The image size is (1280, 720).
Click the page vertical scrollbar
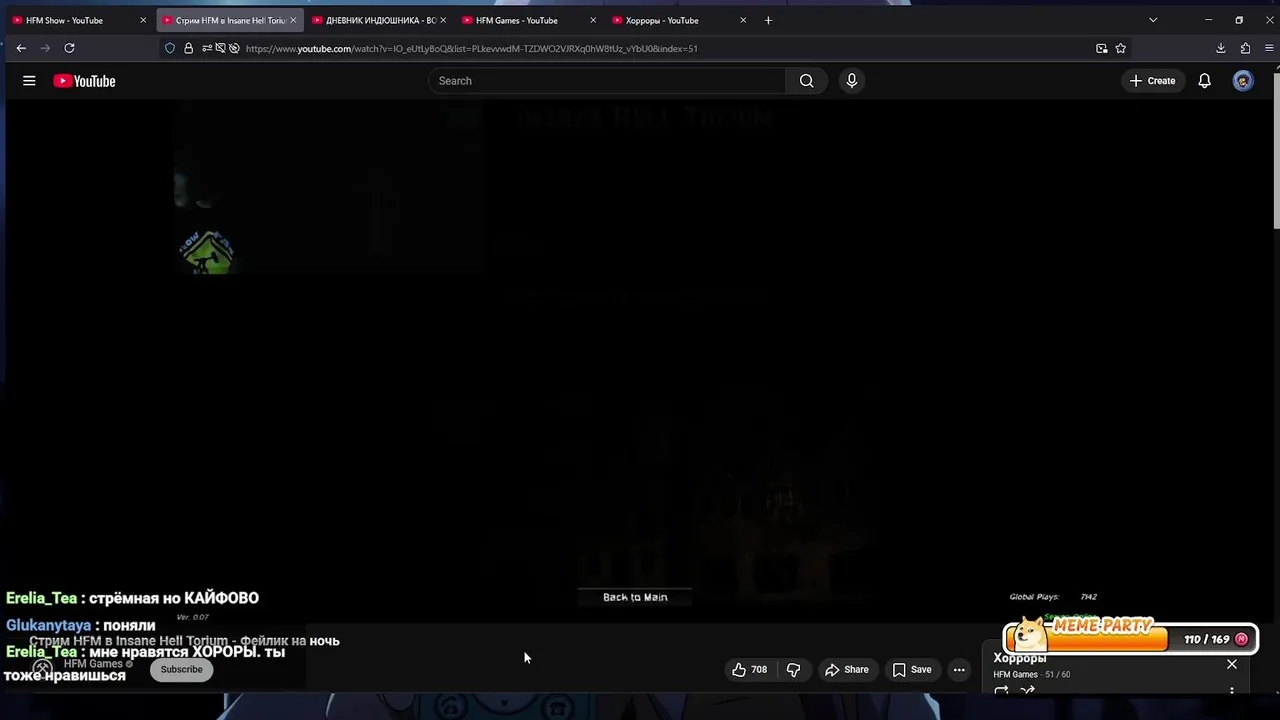click(1275, 150)
